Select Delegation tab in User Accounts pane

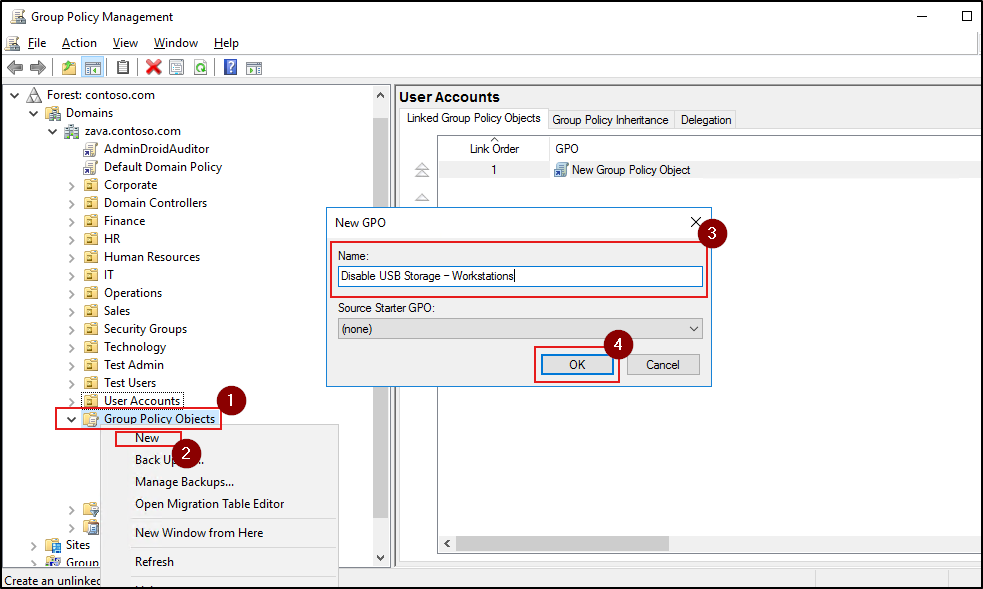(x=705, y=119)
